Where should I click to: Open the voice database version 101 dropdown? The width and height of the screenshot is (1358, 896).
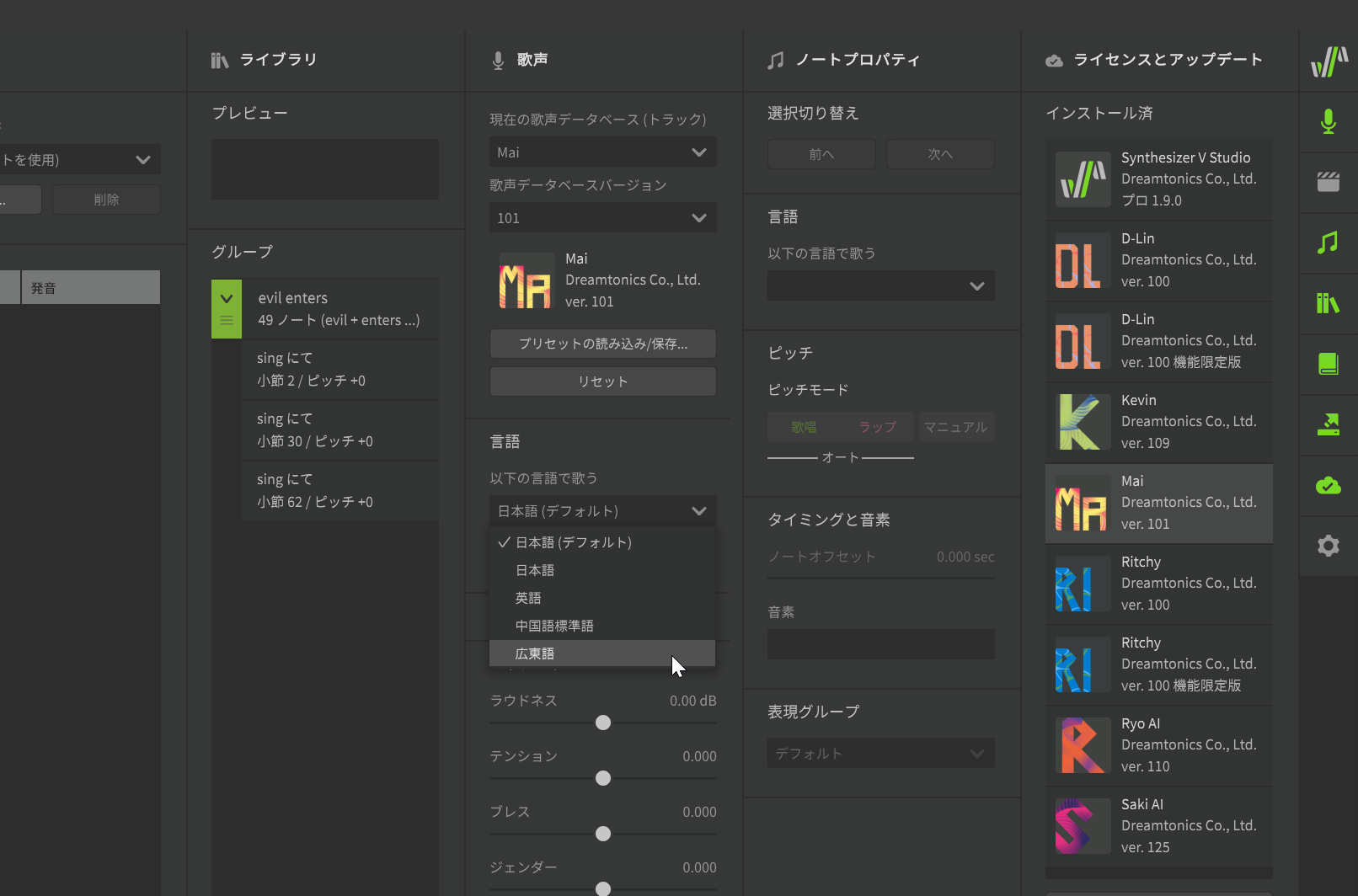pos(603,218)
